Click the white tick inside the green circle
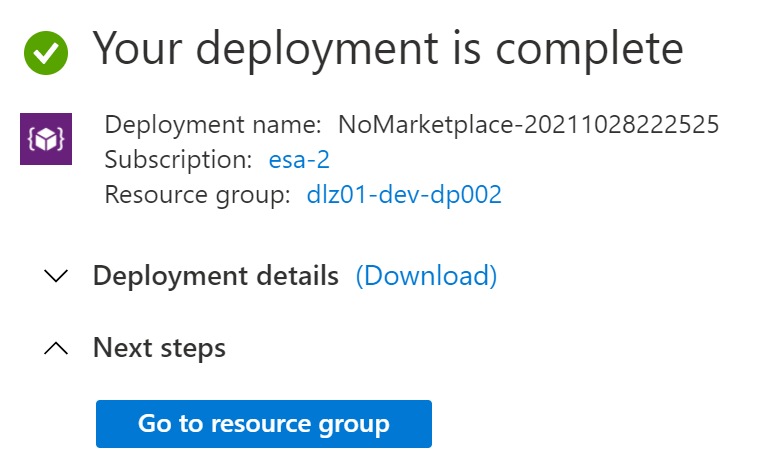The height and width of the screenshot is (469, 771). (46, 53)
